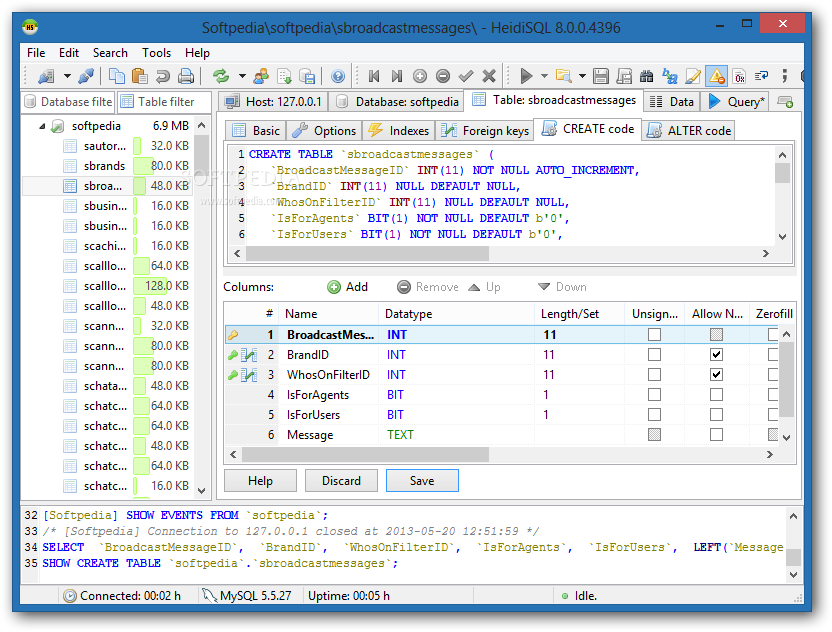Click the key icon on BroadcastMessageID row

(233, 335)
